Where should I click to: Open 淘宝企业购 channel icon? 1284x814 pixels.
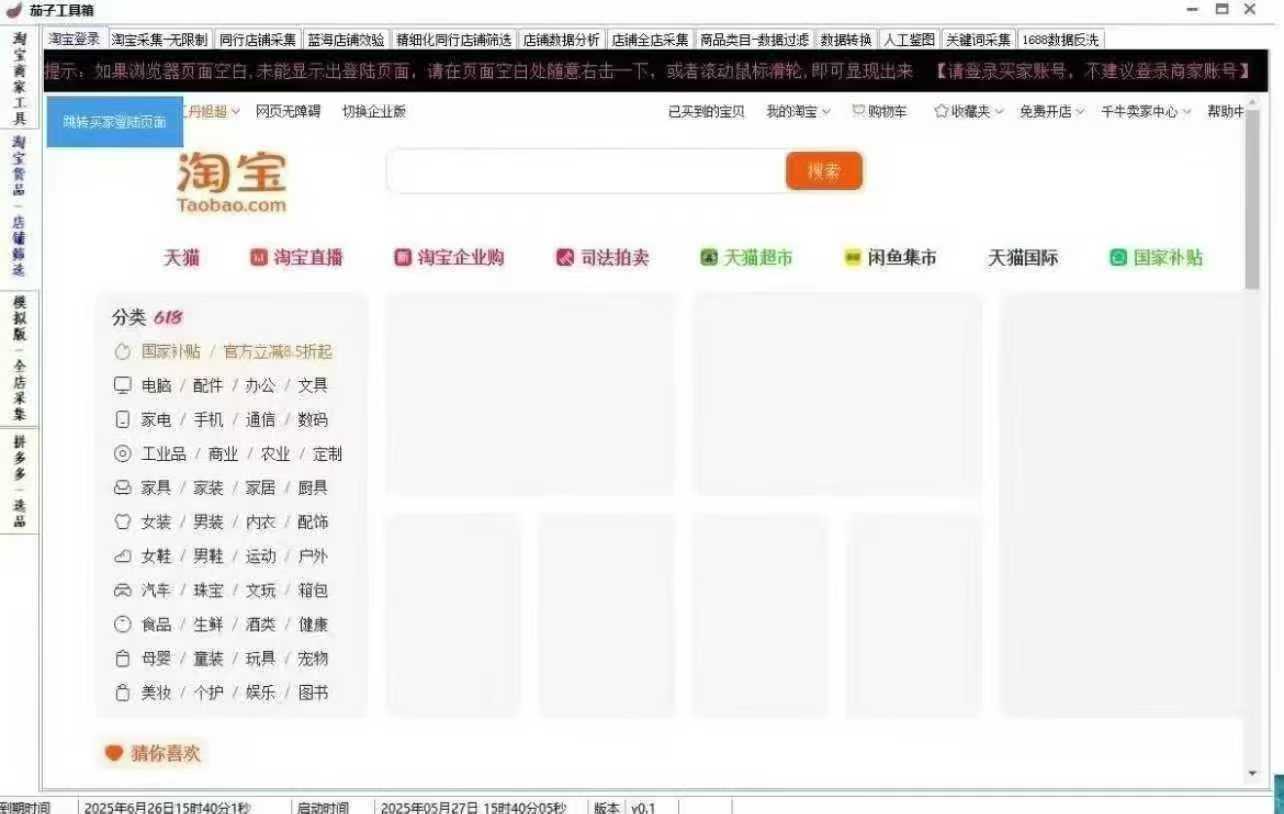coord(403,258)
